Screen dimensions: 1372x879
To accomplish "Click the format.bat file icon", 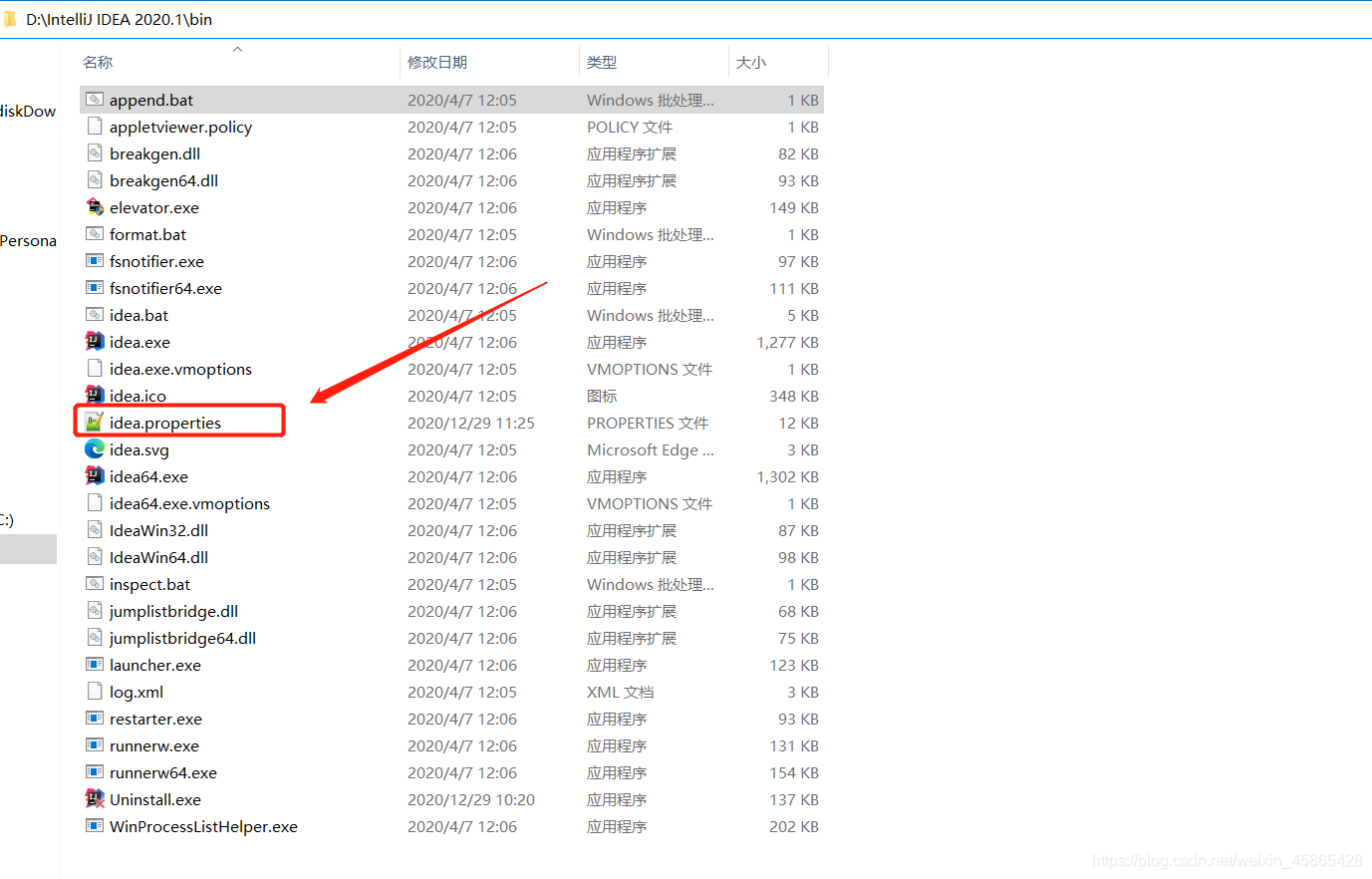I will [95, 234].
